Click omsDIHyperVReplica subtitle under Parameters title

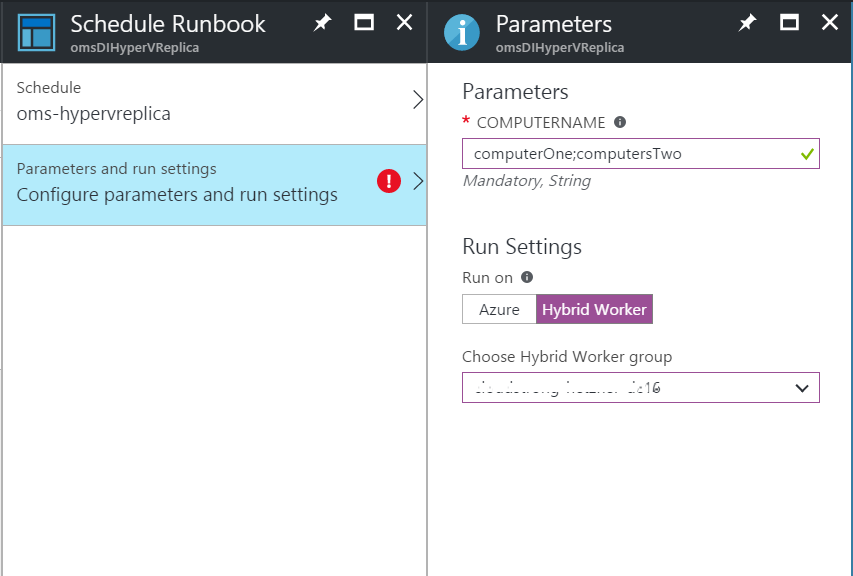[560, 48]
